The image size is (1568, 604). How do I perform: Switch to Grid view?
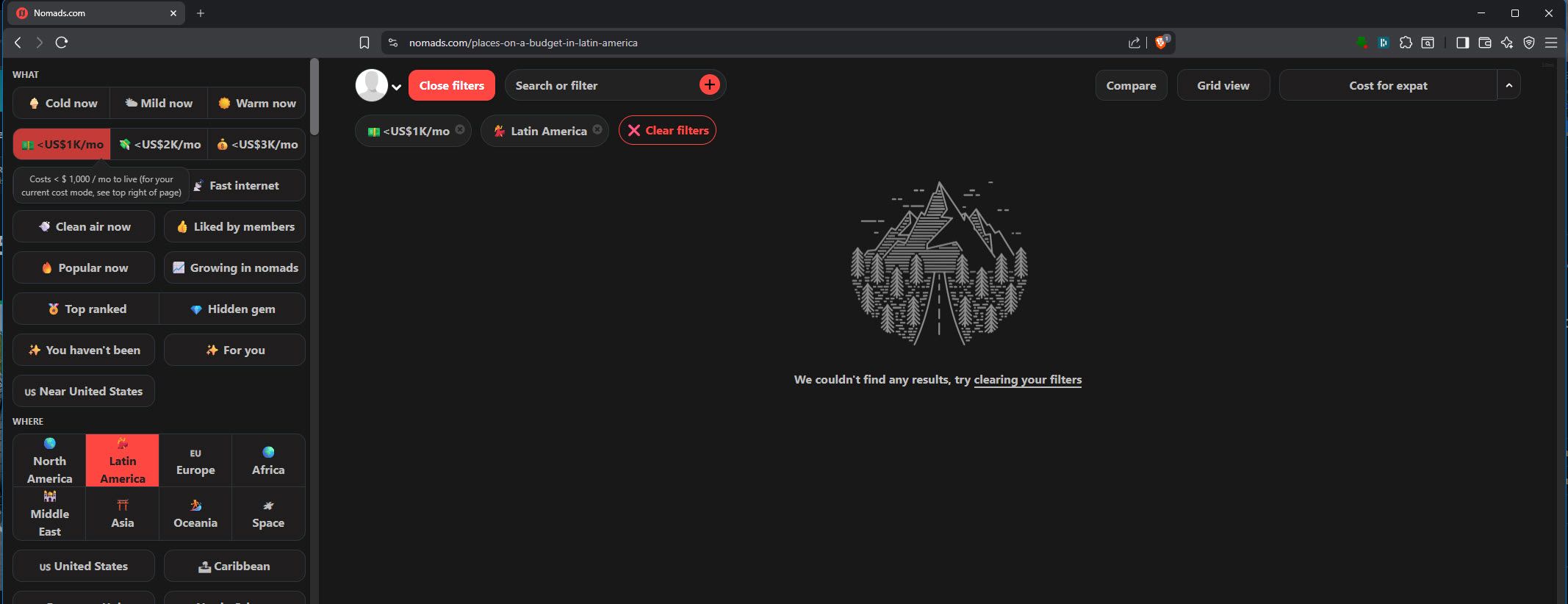pos(1223,85)
